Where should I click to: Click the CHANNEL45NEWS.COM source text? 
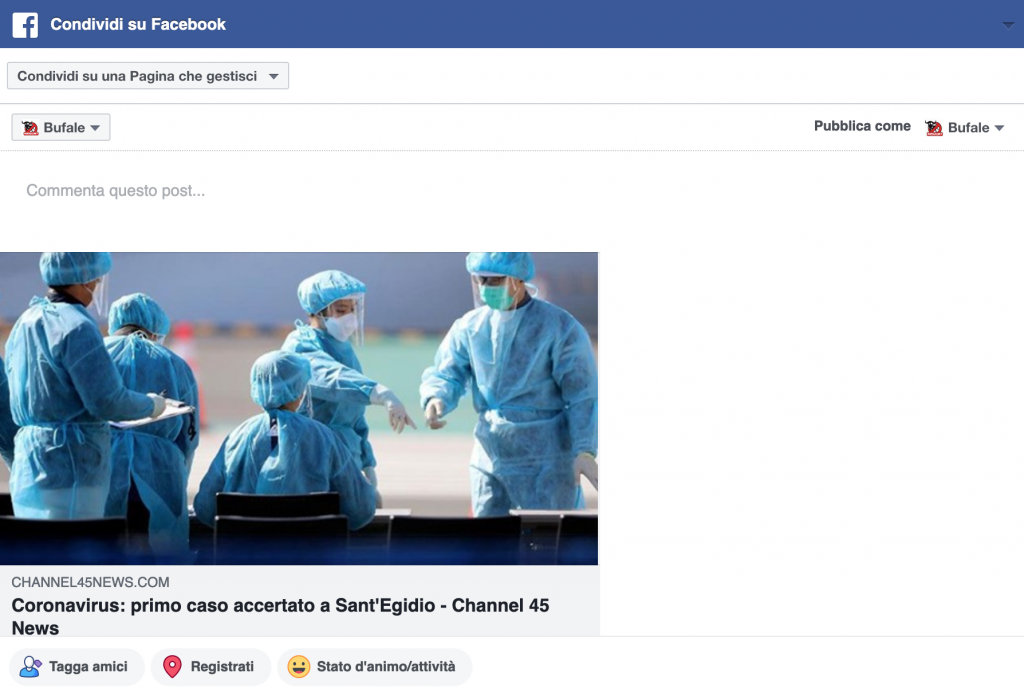tap(90, 582)
